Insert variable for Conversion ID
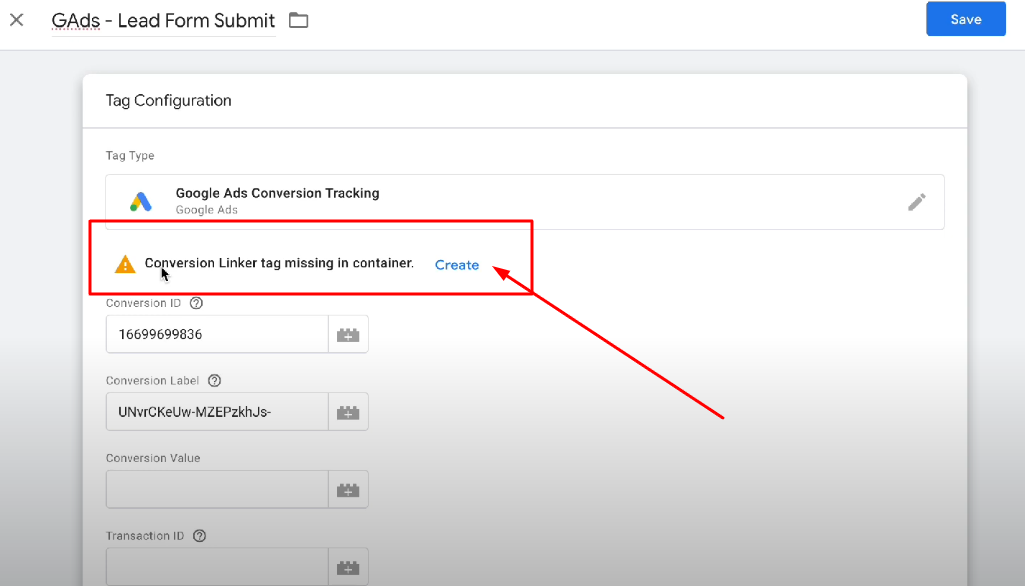The image size is (1025, 586). tap(348, 335)
